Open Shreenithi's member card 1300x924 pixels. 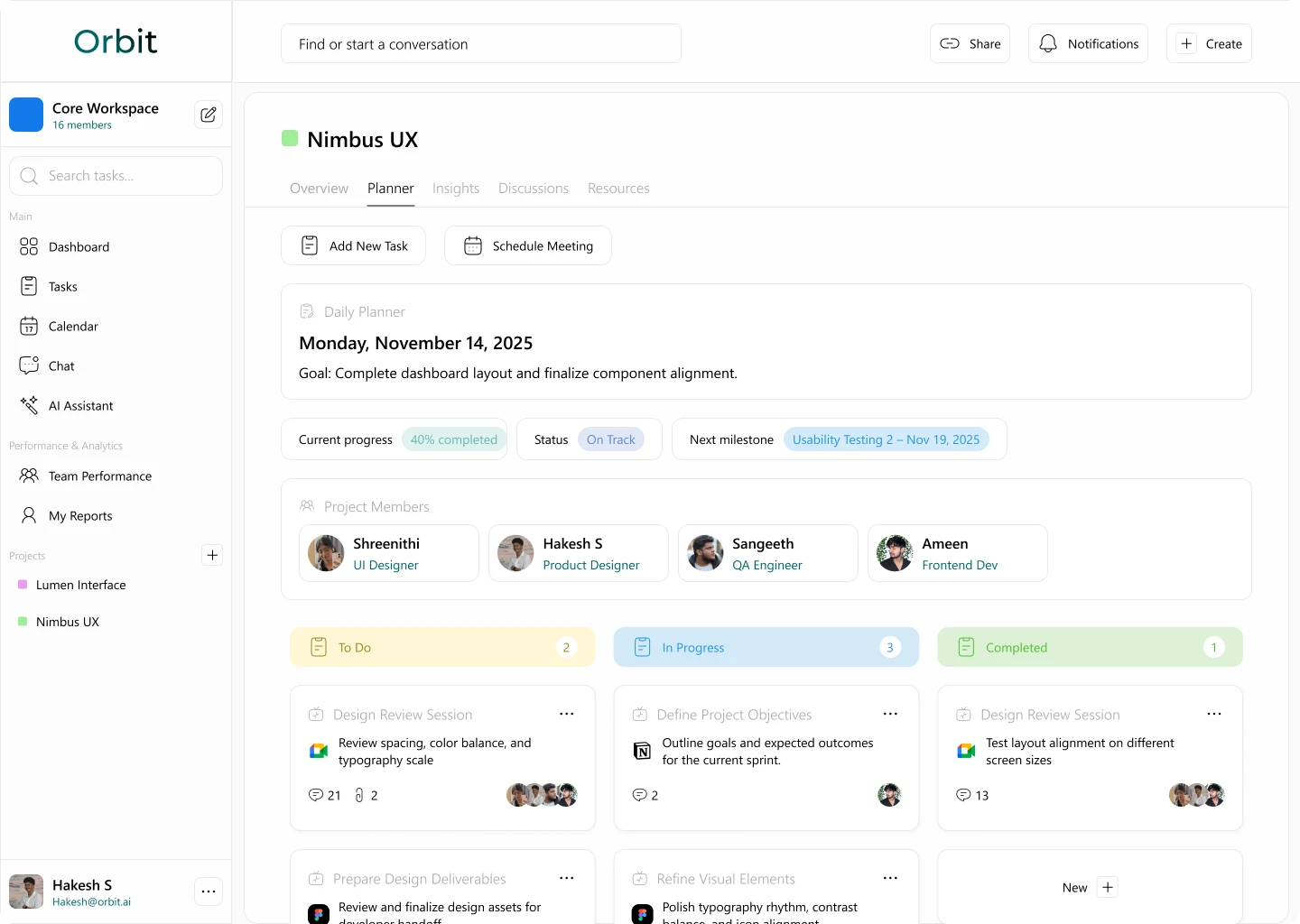[389, 553]
